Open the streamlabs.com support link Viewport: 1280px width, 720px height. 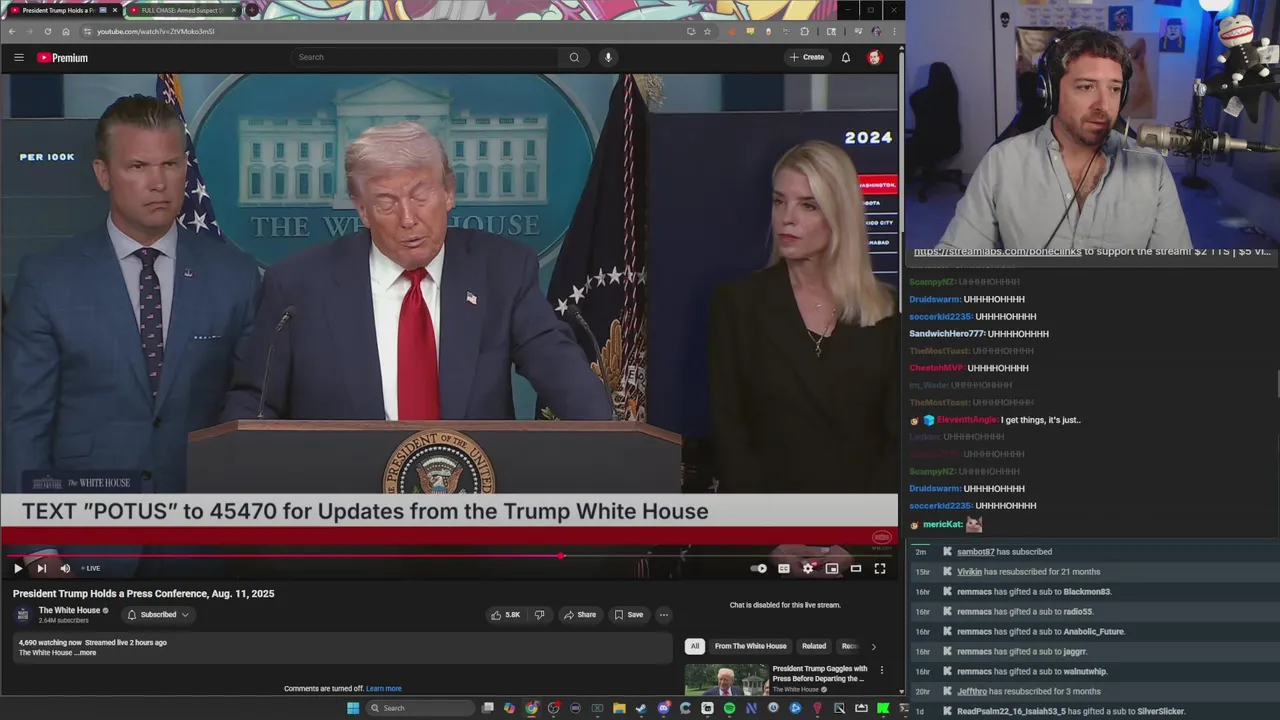997,252
